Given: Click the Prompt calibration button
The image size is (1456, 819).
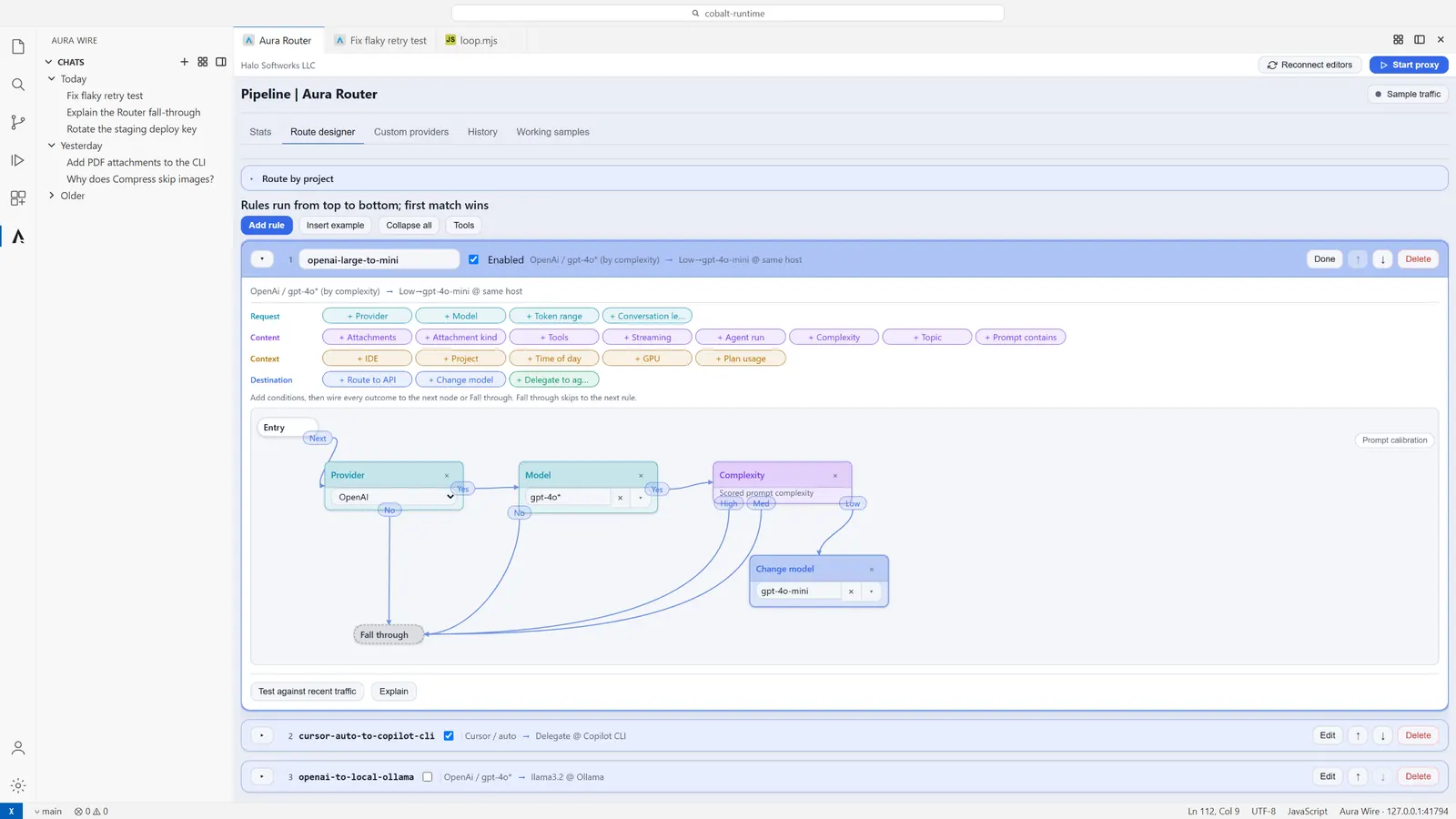Looking at the screenshot, I should (x=1394, y=440).
